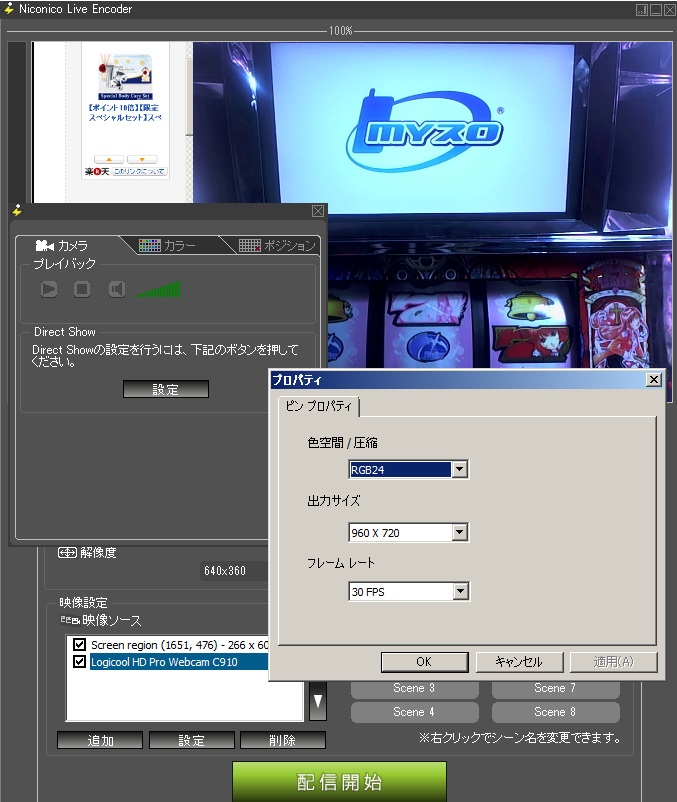Select Scene 3
The width and height of the screenshot is (677, 802).
pos(415,688)
